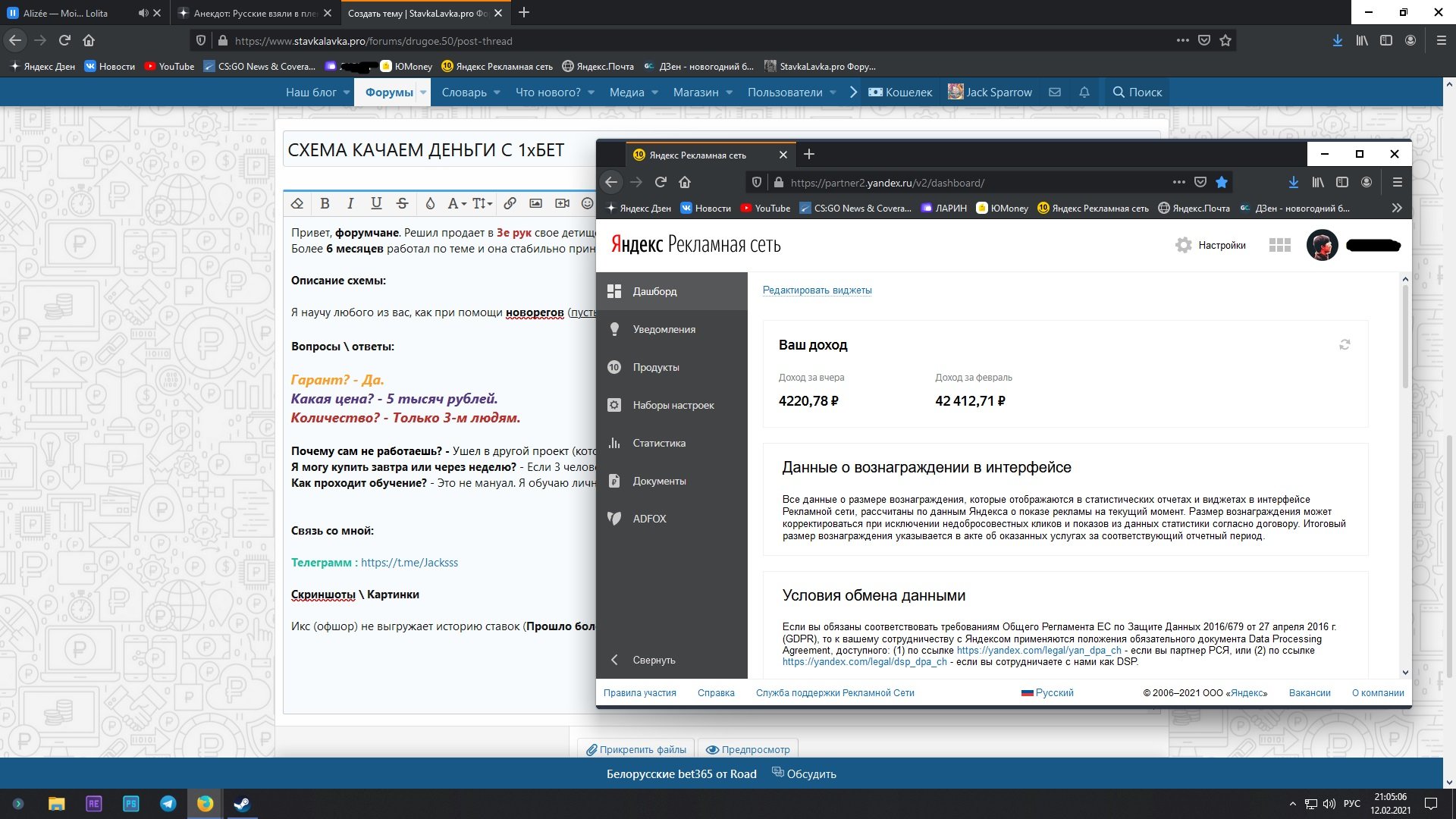Open yandex.com/legal/yan_dpa_ch link
Screen dimensions: 1456x819
pos(1039,651)
